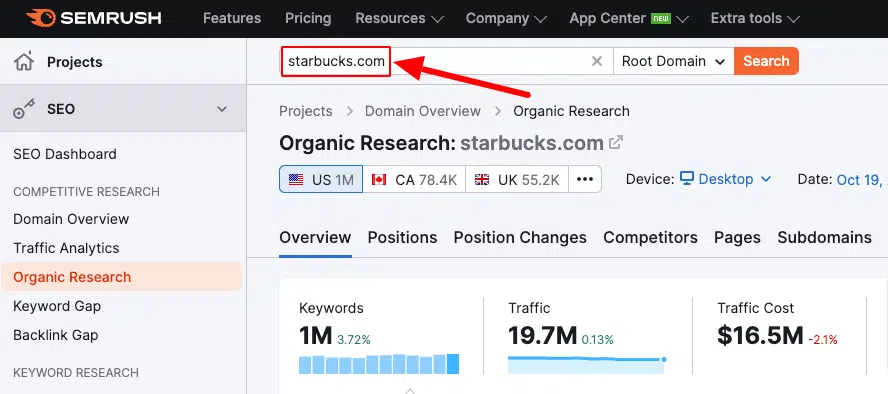Collapse the SEO sidebar section
The height and width of the screenshot is (394, 888).
222,109
